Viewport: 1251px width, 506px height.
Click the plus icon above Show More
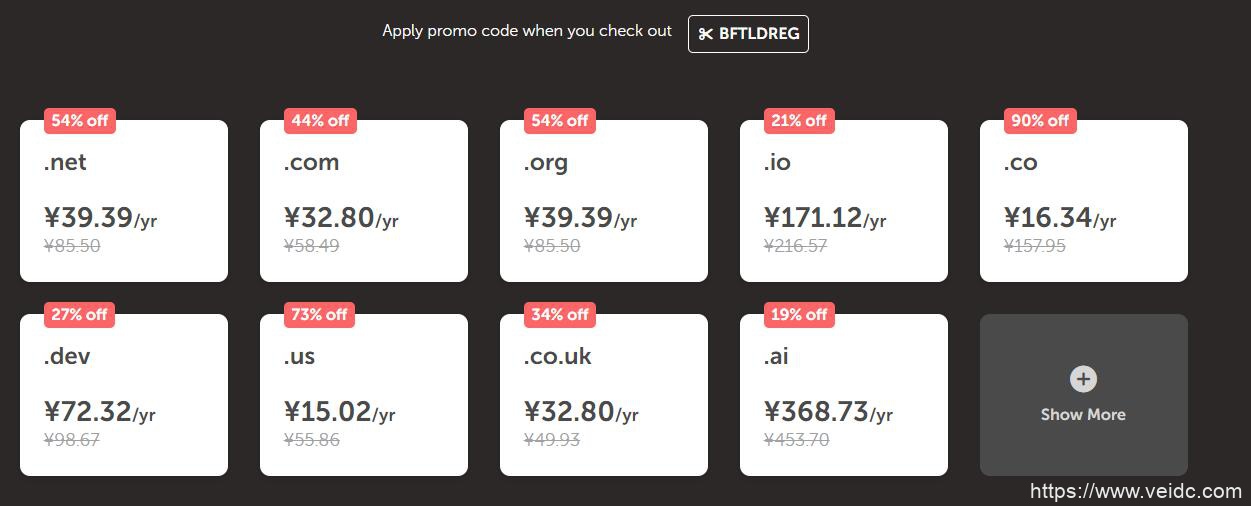1083,379
